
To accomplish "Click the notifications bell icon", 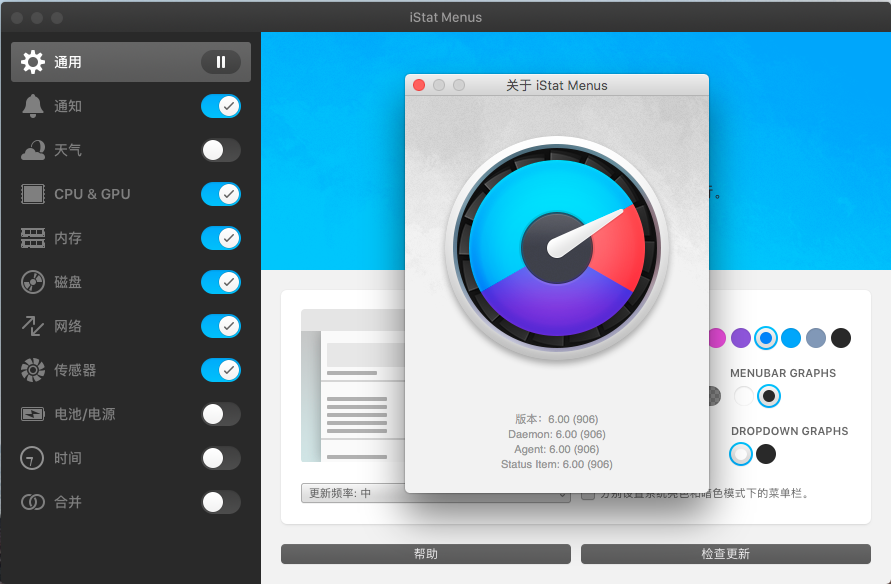I will click(33, 106).
